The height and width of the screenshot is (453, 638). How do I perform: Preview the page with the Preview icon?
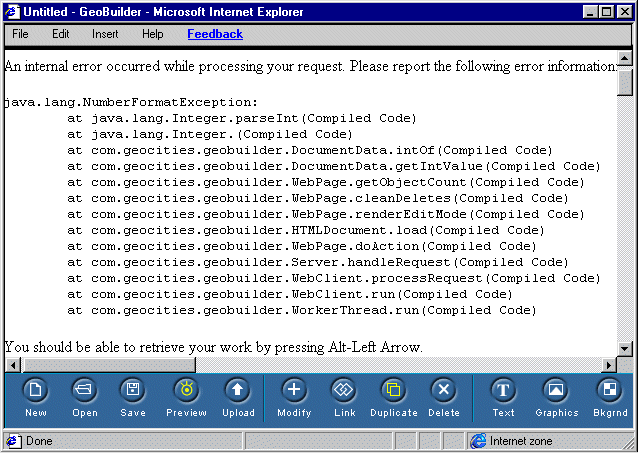tap(186, 390)
